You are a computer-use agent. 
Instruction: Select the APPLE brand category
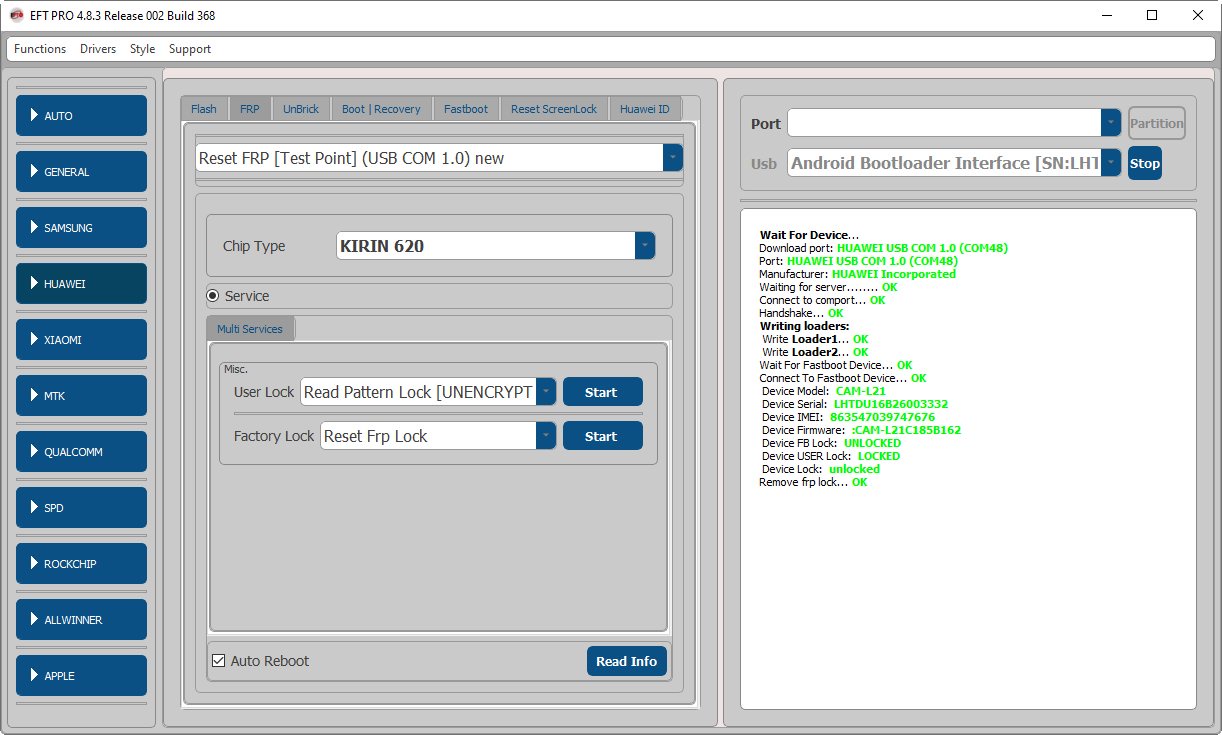81,676
